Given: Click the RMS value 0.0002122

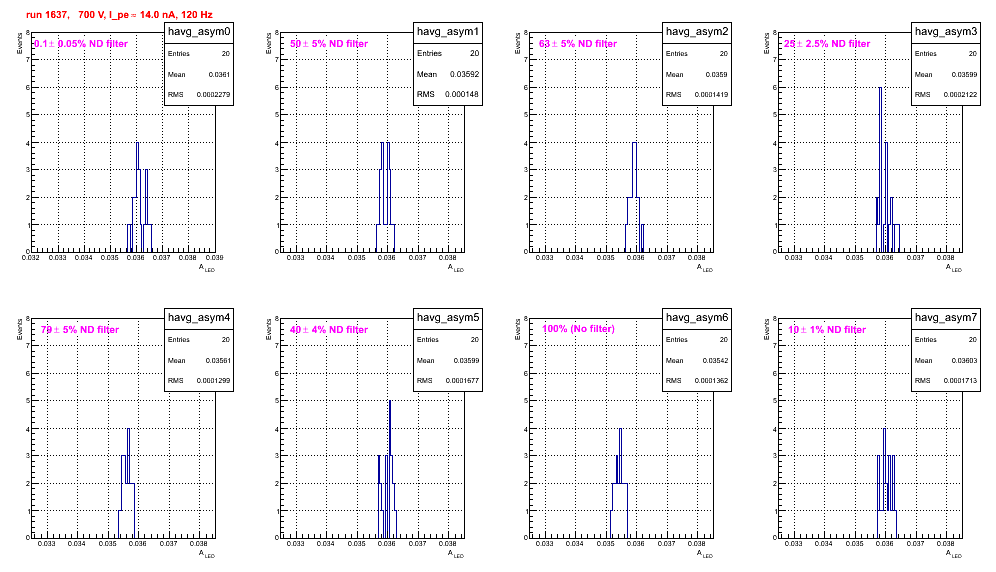Looking at the screenshot, I should [960, 95].
